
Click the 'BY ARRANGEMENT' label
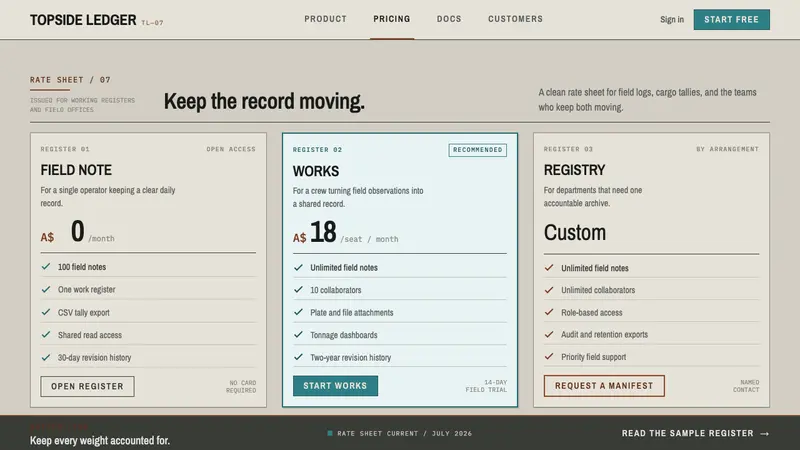[728, 149]
